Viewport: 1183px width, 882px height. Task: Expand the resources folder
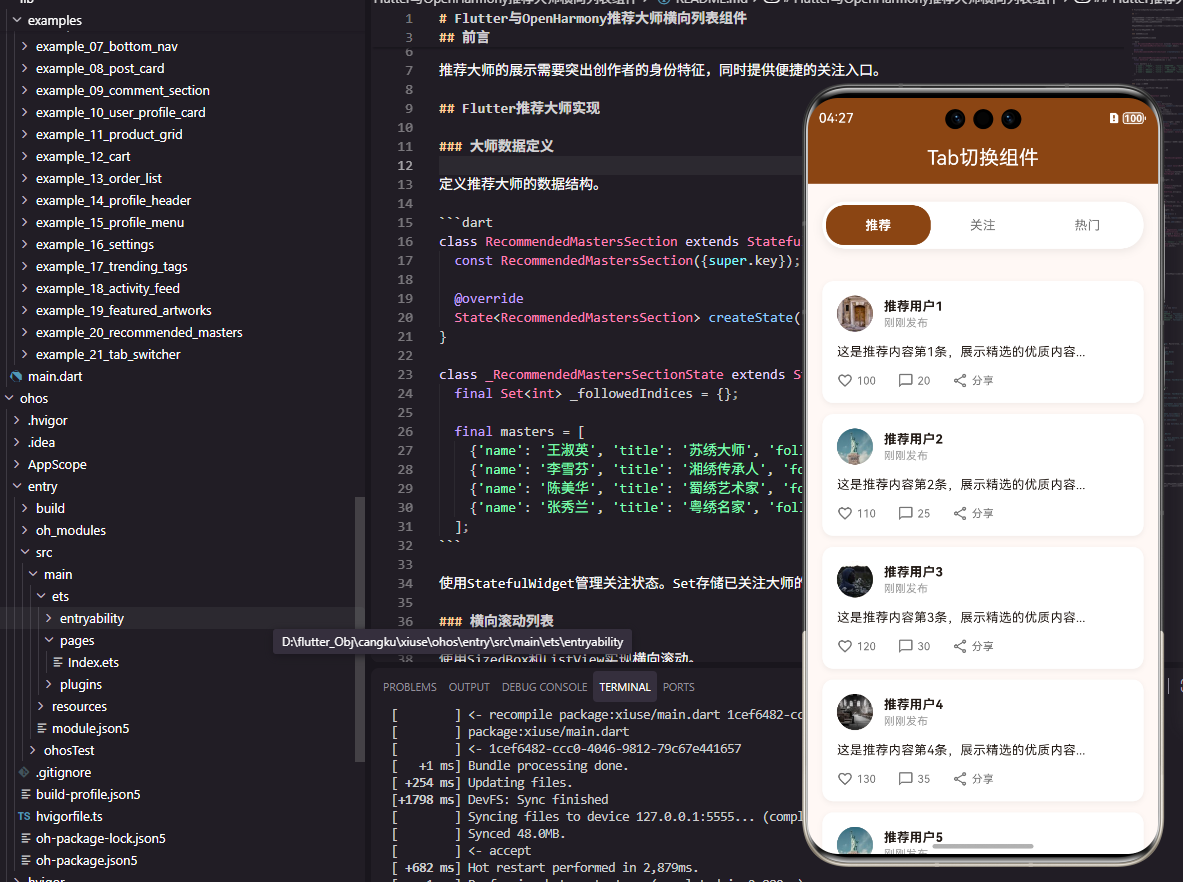tap(41, 706)
